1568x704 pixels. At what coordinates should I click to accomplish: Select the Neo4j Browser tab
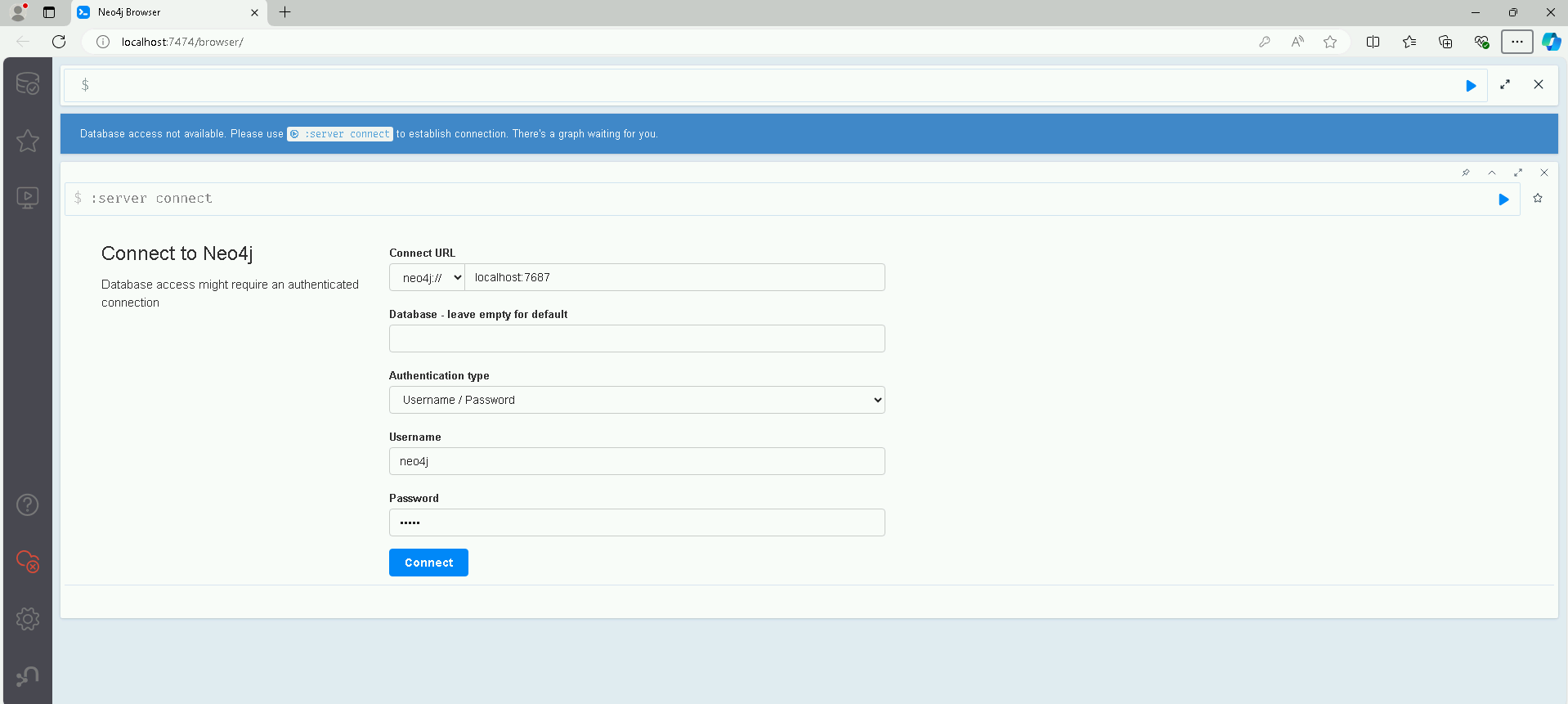pos(168,12)
